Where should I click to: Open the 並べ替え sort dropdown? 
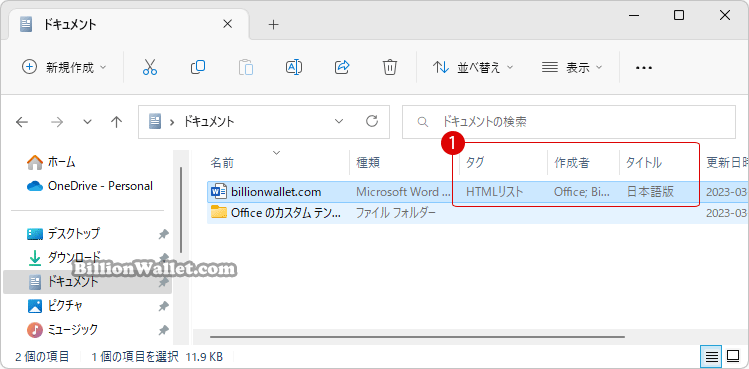472,67
